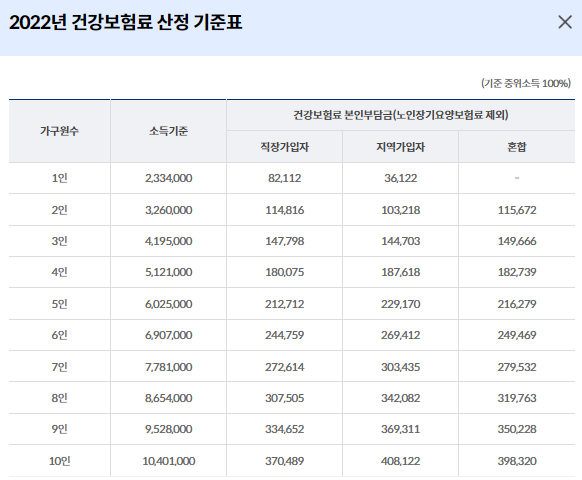Click the 지역가입자 column header

point(400,147)
